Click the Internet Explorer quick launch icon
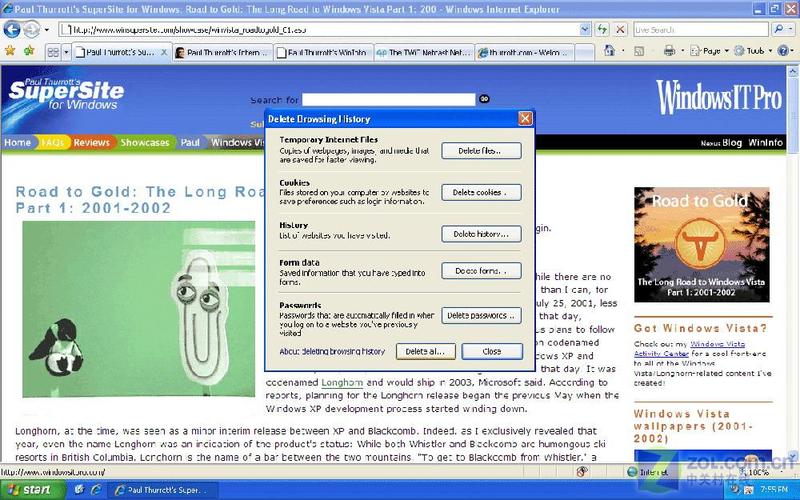This screenshot has width=800, height=500. click(x=95, y=490)
